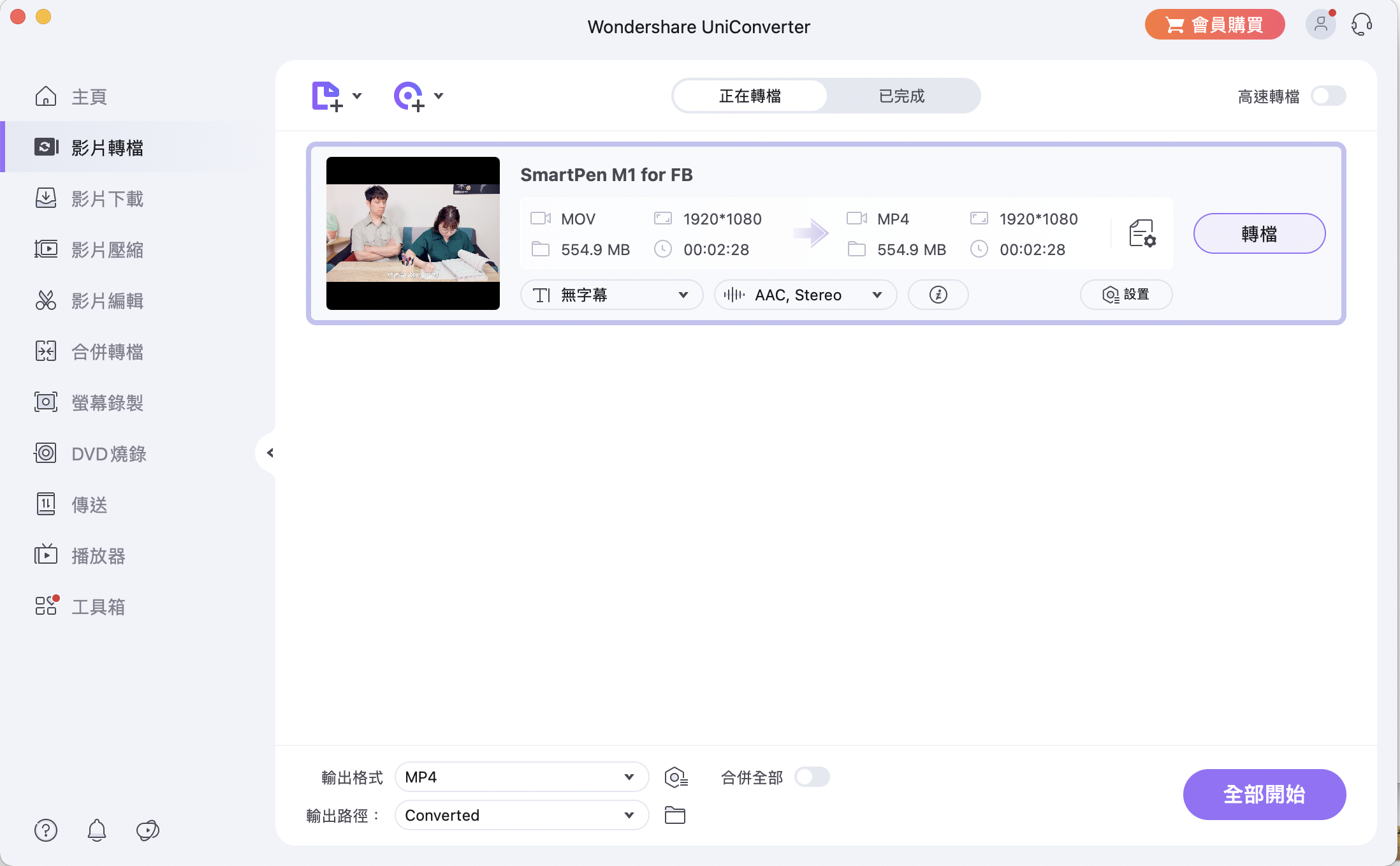Toggle the 高速轉檔 switch
This screenshot has width=1400, height=866.
coord(1328,96)
